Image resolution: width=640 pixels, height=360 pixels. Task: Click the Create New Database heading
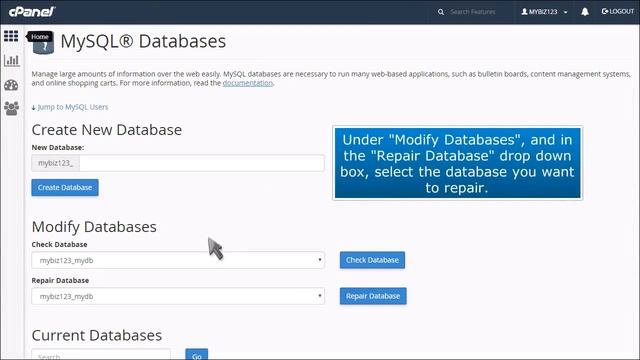(107, 130)
